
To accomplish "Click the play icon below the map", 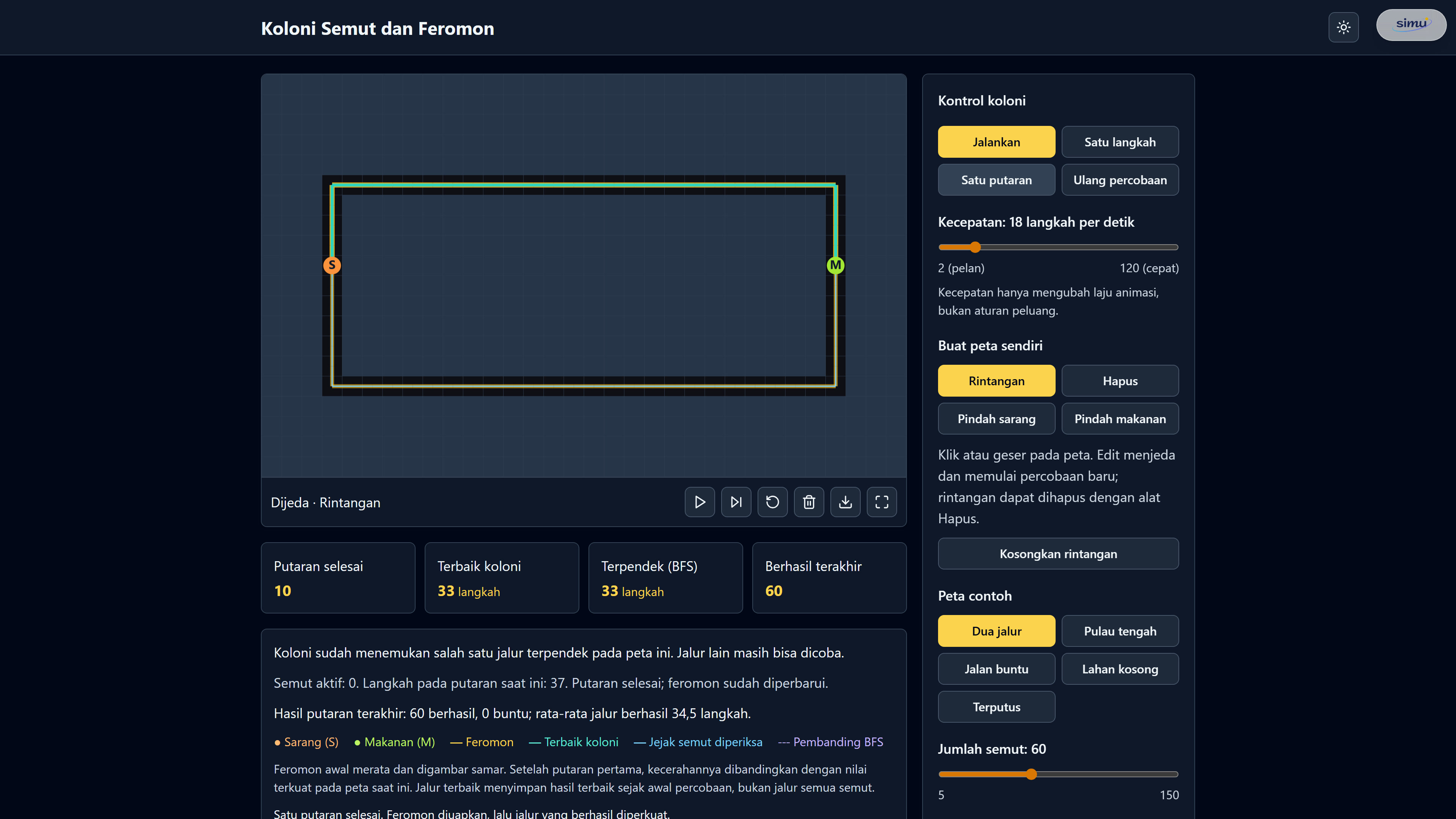I will (x=700, y=502).
